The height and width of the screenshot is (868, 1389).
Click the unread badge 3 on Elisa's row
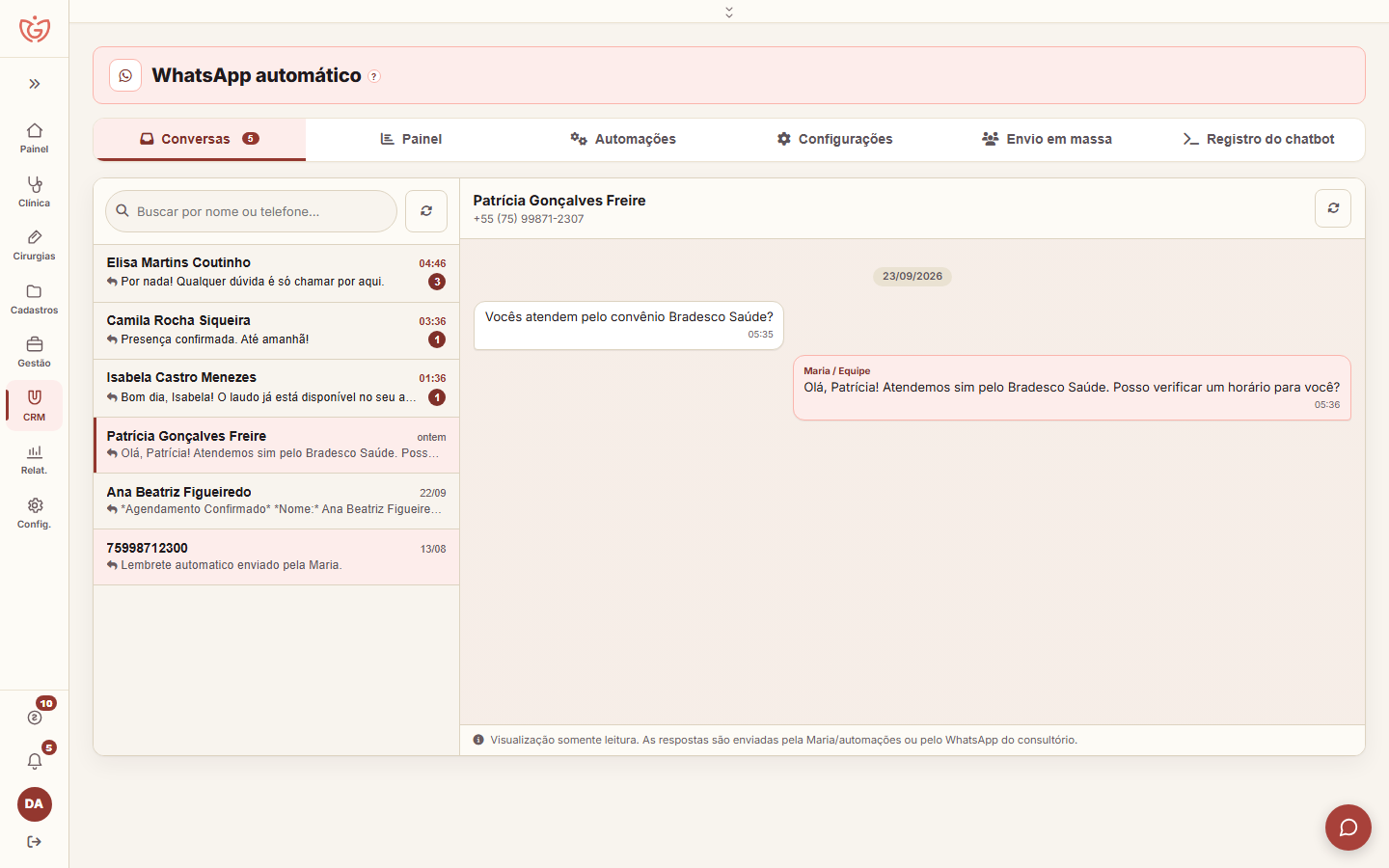pyautogui.click(x=437, y=283)
